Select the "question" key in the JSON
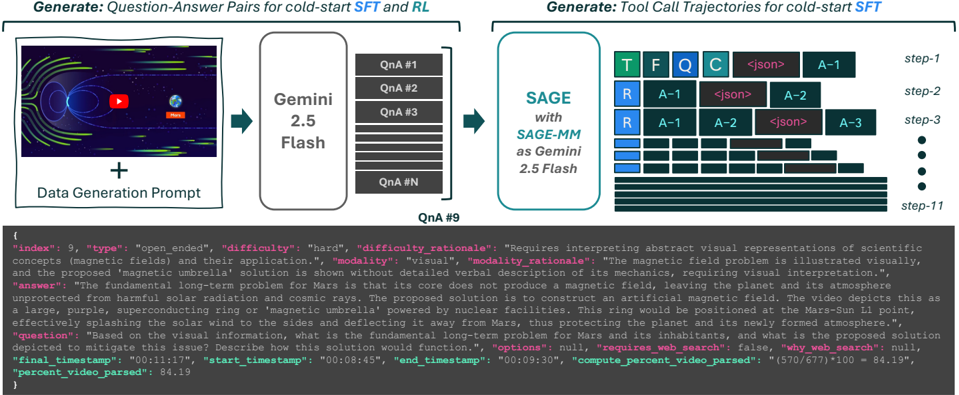This screenshot has width=959, height=395. [39, 336]
